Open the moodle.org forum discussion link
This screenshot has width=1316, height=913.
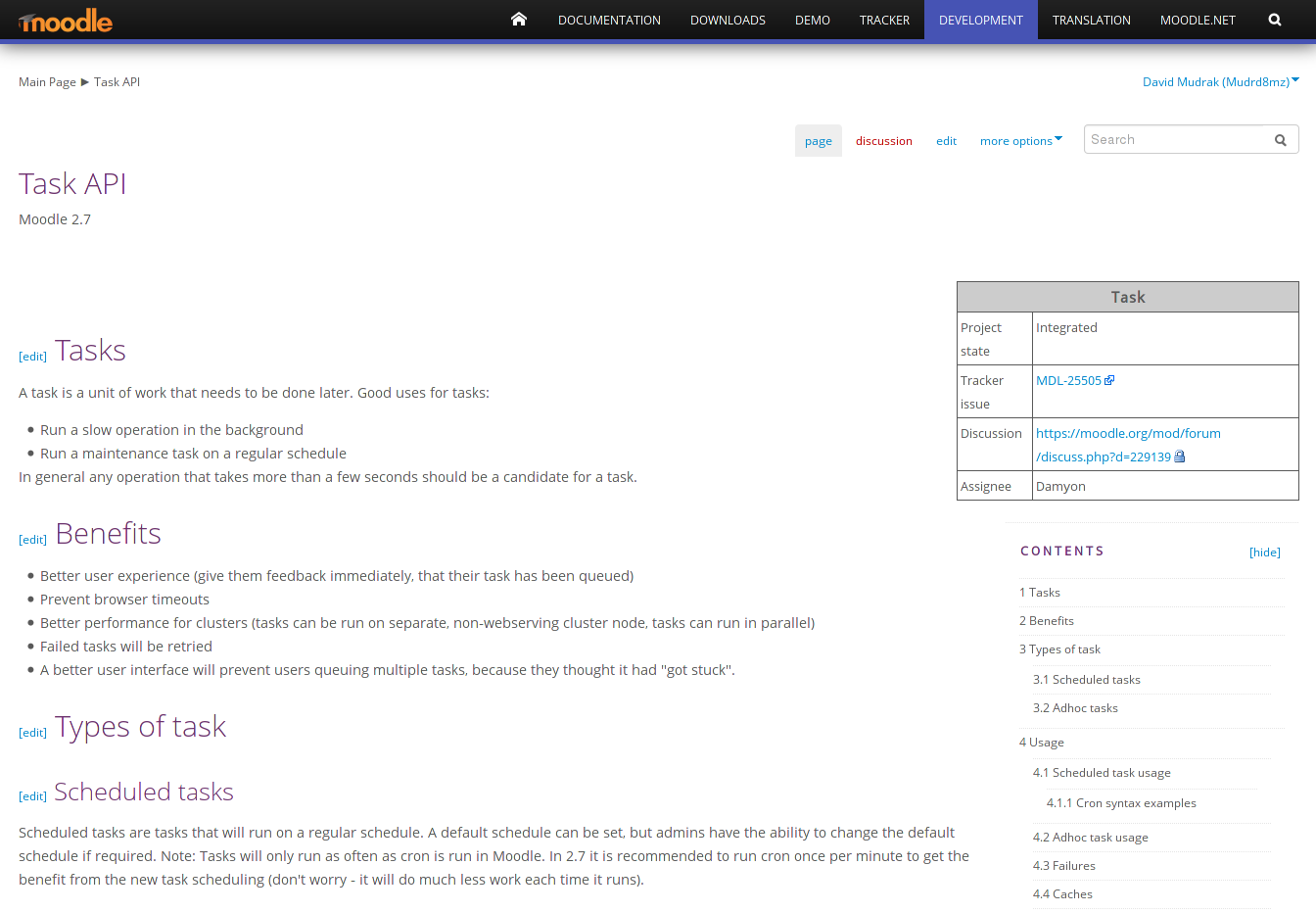coord(1128,446)
